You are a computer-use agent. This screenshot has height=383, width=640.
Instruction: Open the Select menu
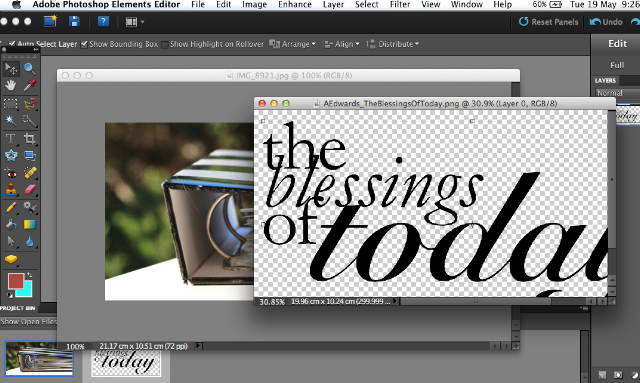367,4
